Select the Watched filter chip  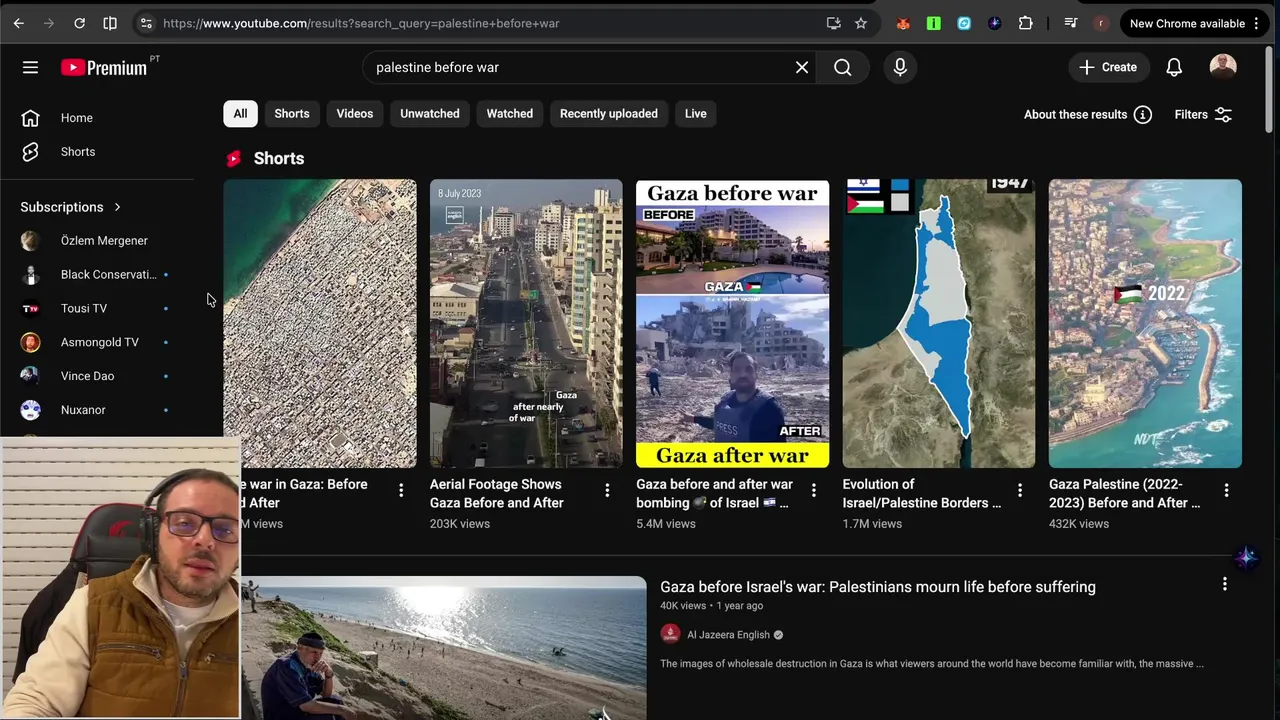coord(510,114)
